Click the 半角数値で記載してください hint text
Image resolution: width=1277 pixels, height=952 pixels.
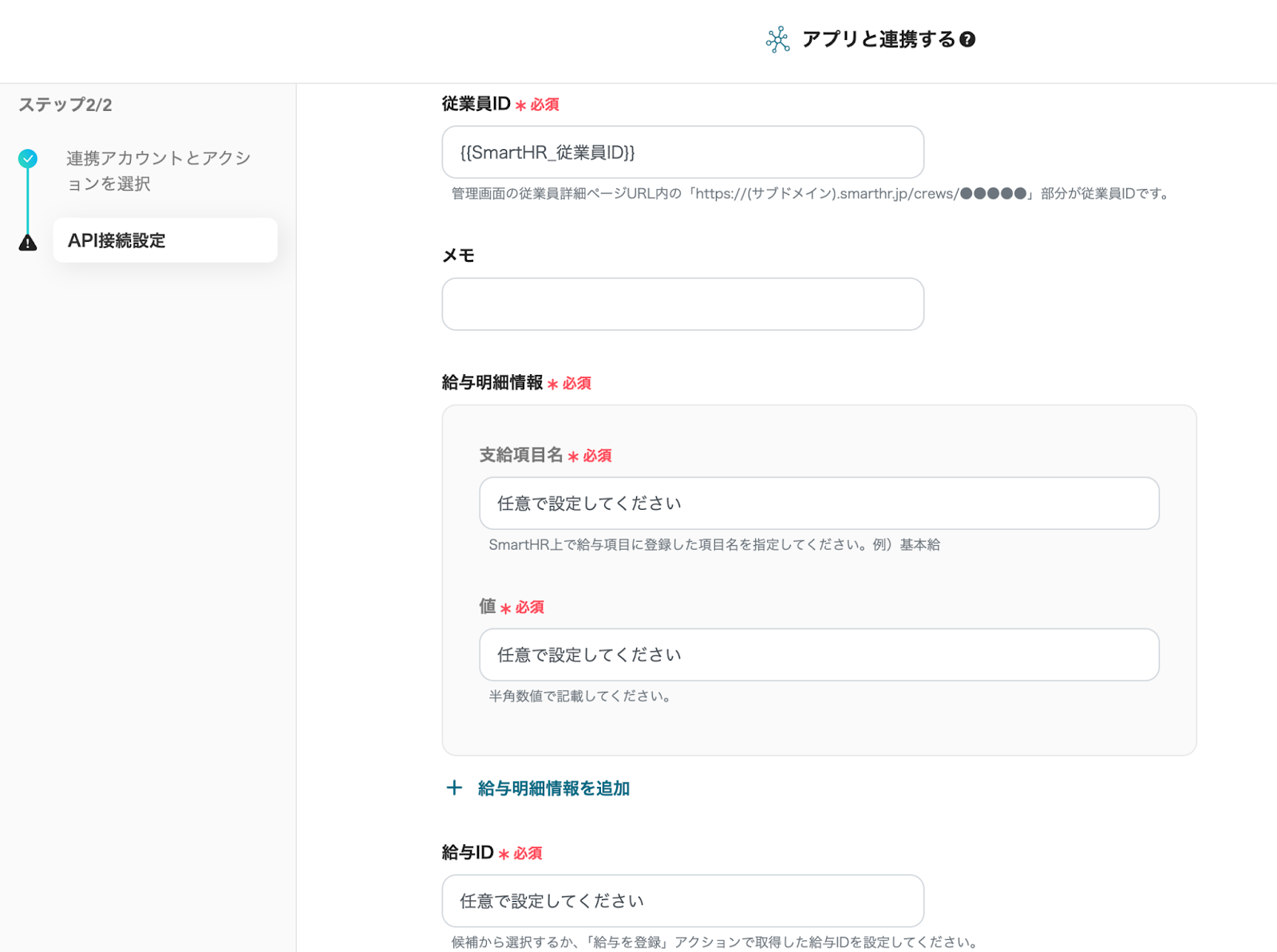[580, 697]
